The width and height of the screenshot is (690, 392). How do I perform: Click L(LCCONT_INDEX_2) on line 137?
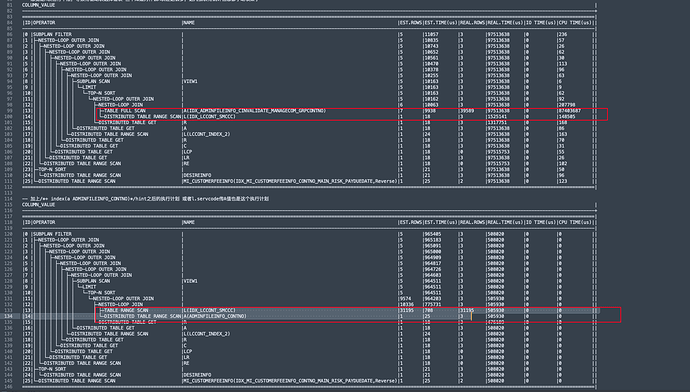(x=207, y=334)
